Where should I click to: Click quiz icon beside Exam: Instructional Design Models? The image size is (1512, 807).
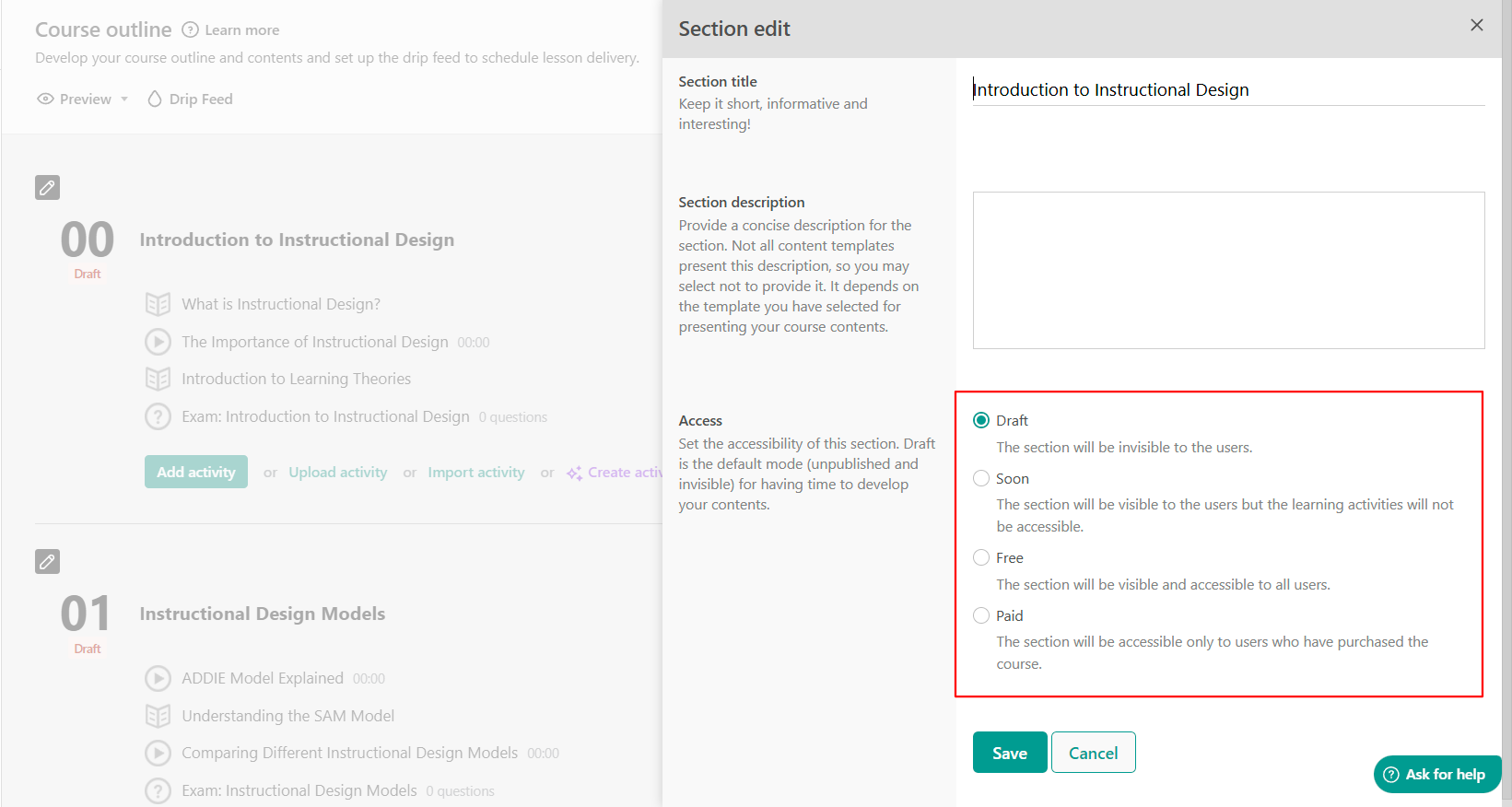[158, 790]
